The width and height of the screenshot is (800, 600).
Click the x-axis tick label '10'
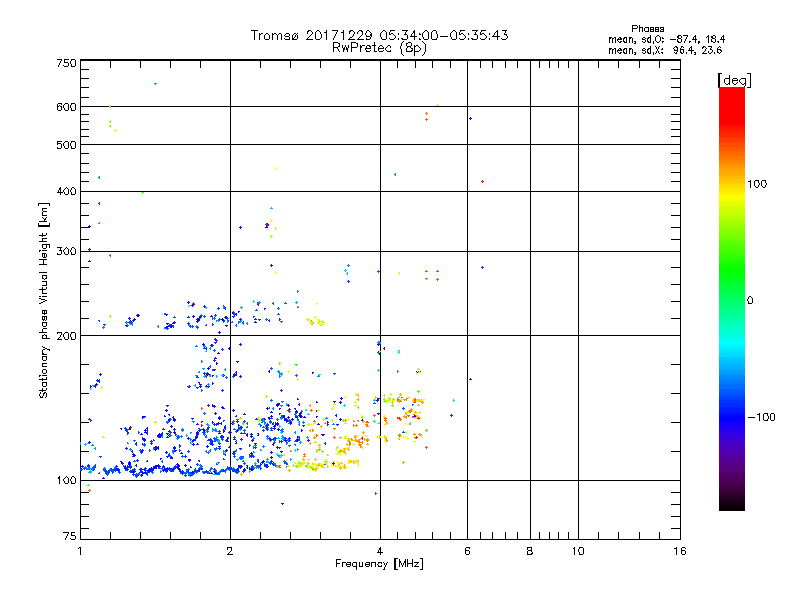(578, 551)
